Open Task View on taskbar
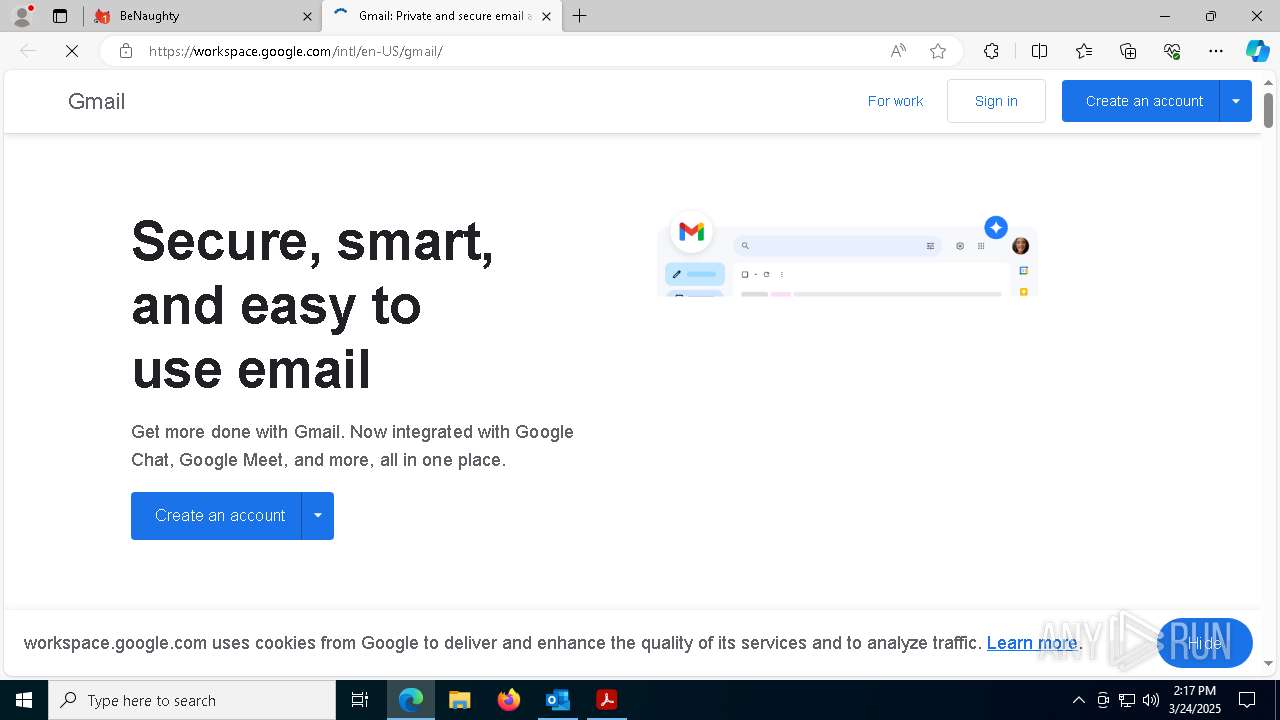1280x720 pixels. click(x=360, y=700)
